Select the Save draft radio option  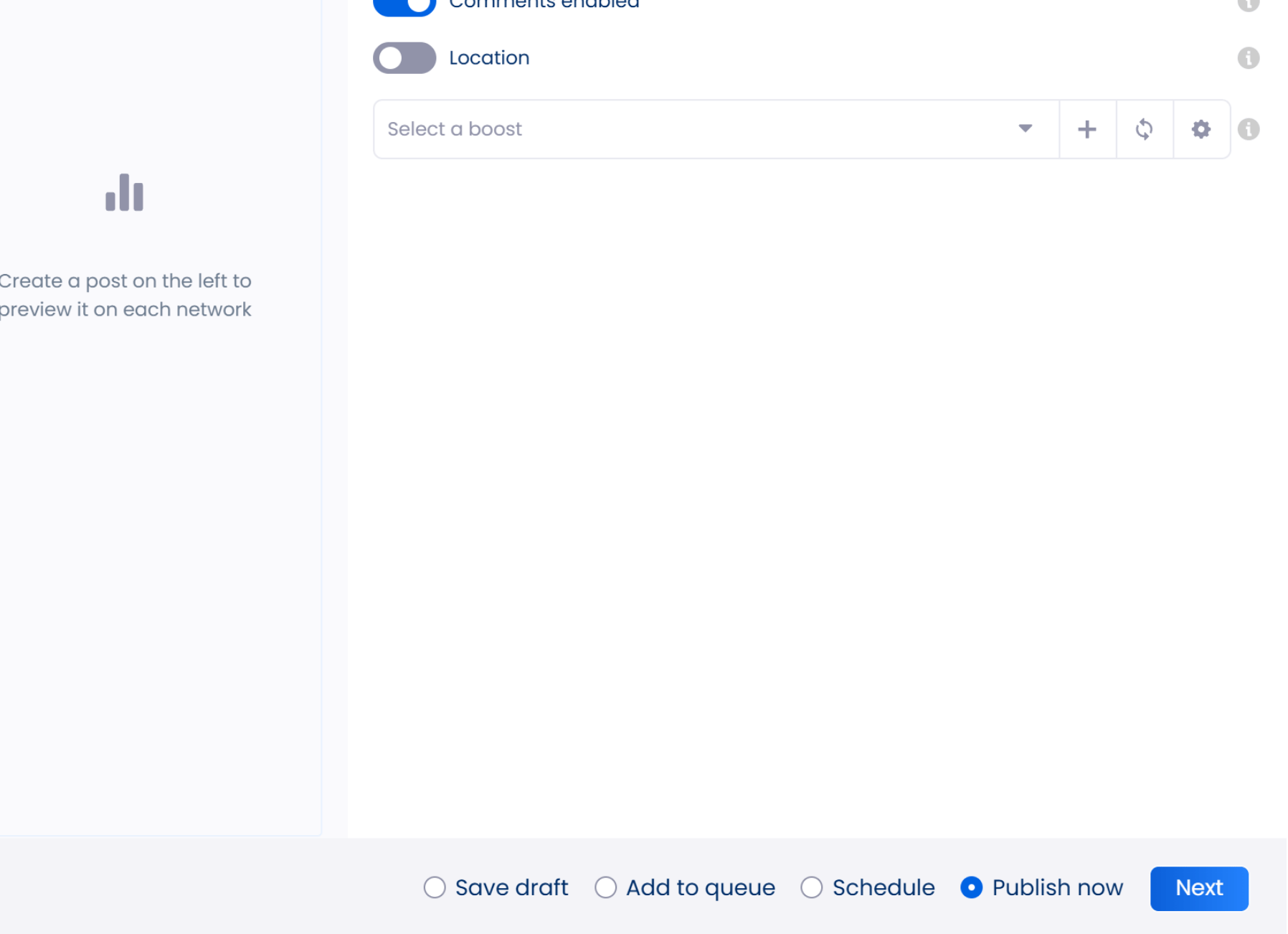coord(435,887)
